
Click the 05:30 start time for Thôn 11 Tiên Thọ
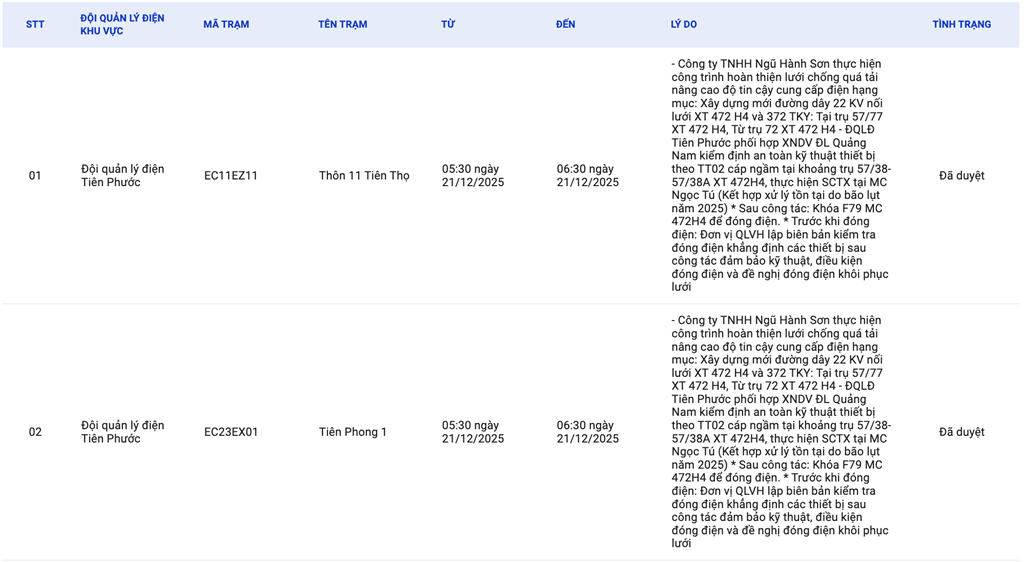tap(473, 176)
